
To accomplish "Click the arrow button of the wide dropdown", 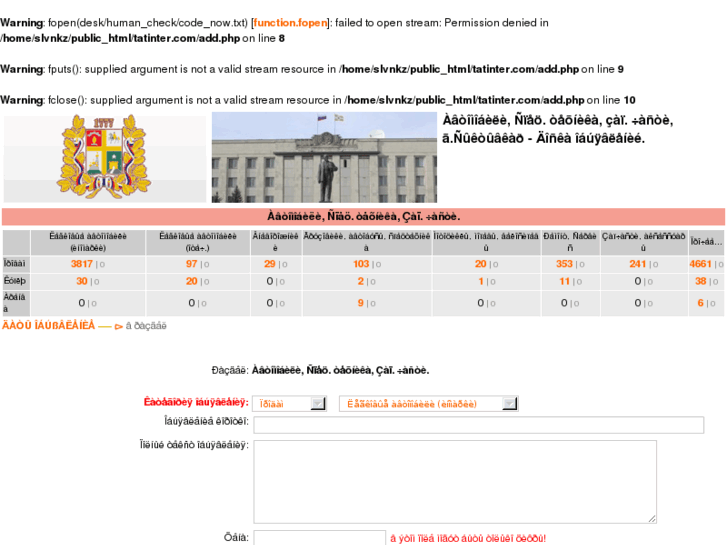I will point(510,404).
